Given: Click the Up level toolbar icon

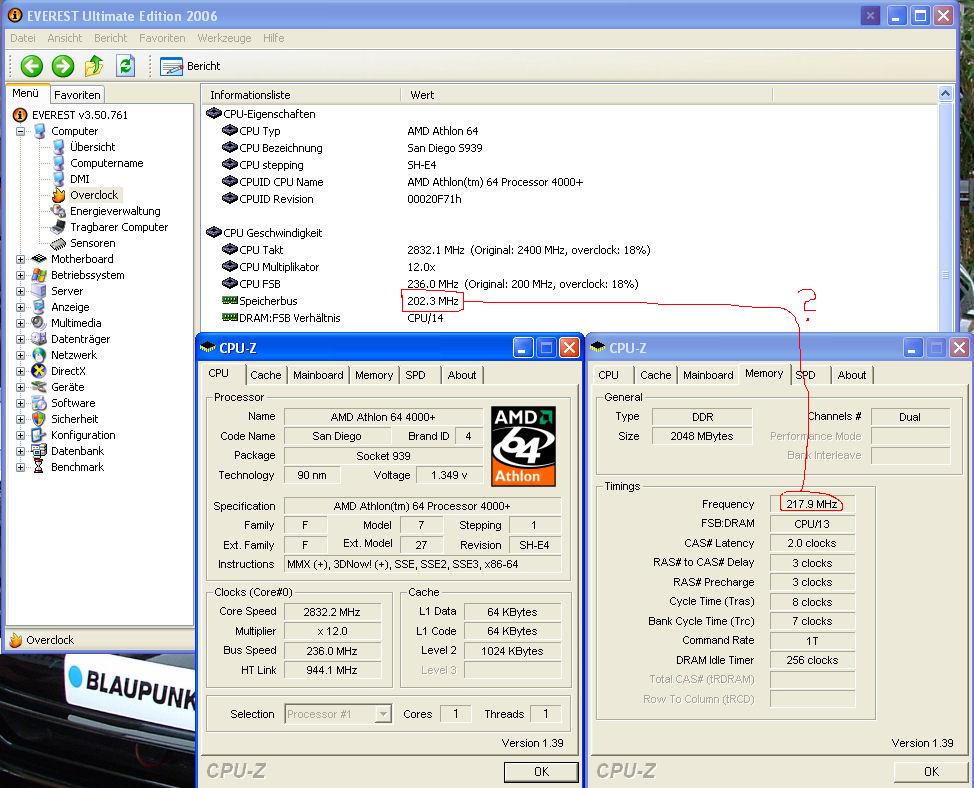Looking at the screenshot, I should point(94,66).
